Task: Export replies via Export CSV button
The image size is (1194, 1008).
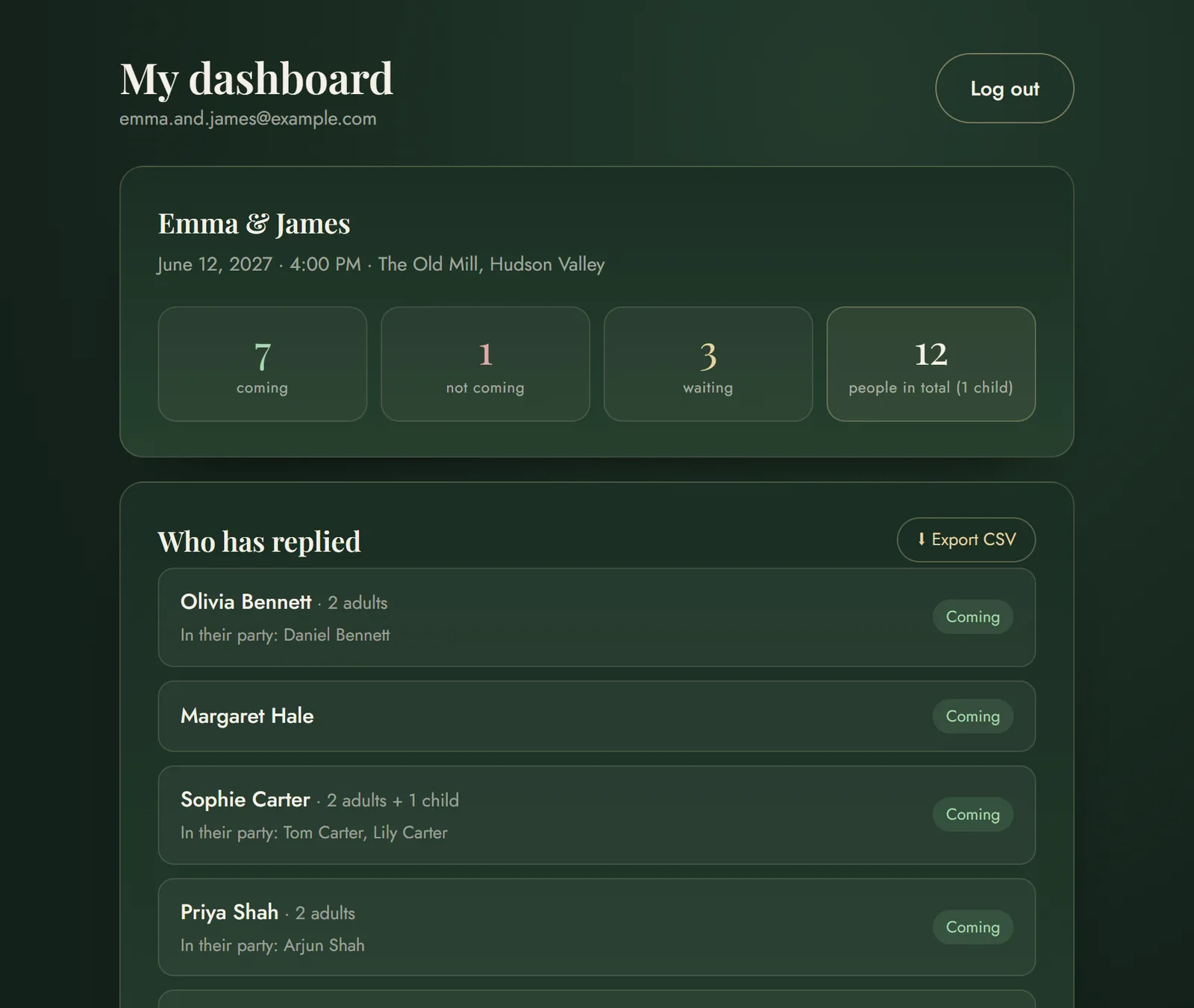Action: (x=966, y=539)
